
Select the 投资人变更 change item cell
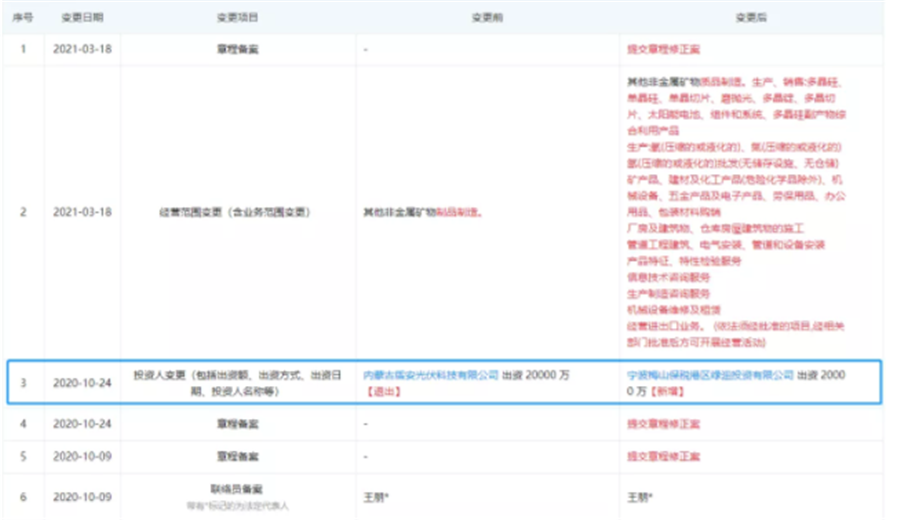[x=237, y=382]
